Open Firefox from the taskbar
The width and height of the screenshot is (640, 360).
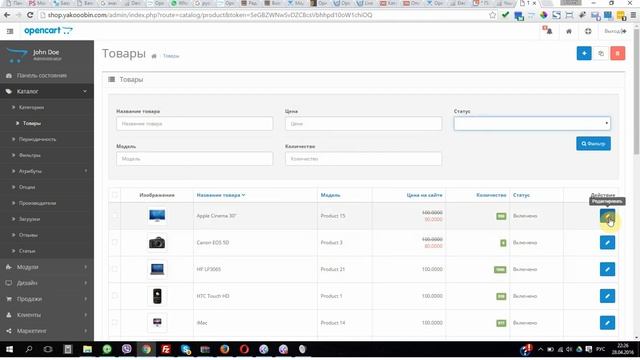224,349
